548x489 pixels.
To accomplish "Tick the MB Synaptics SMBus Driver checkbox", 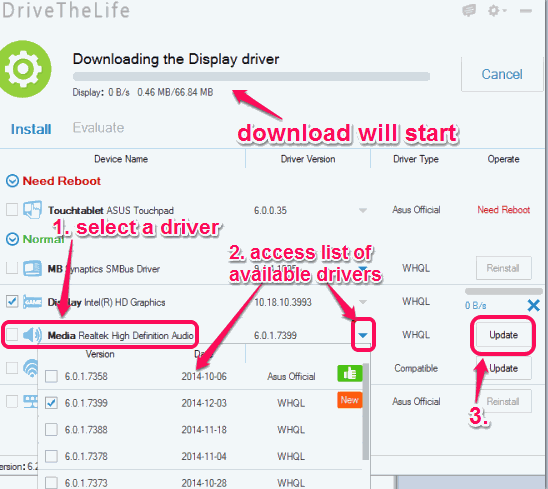I will pyautogui.click(x=12, y=268).
